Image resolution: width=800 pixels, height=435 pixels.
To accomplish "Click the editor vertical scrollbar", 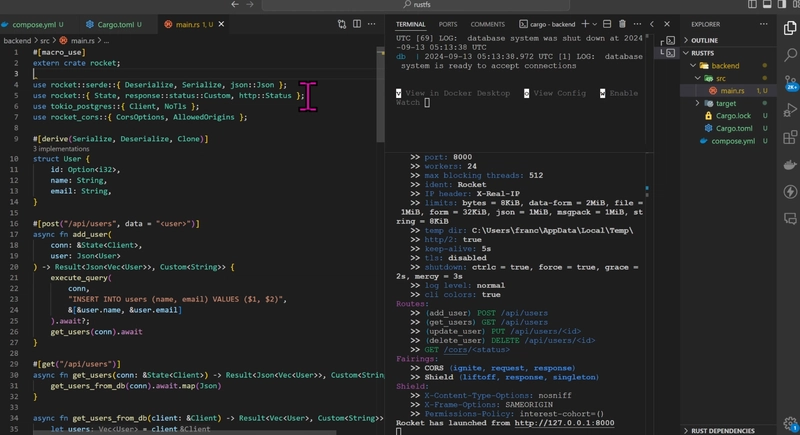I will click(380, 94).
